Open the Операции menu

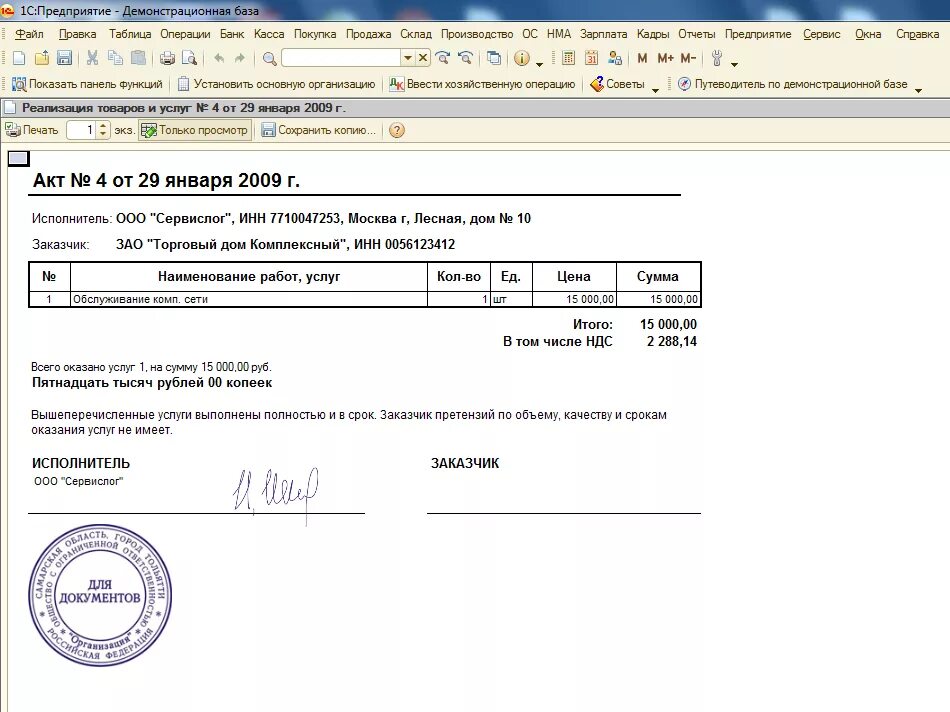tap(185, 34)
